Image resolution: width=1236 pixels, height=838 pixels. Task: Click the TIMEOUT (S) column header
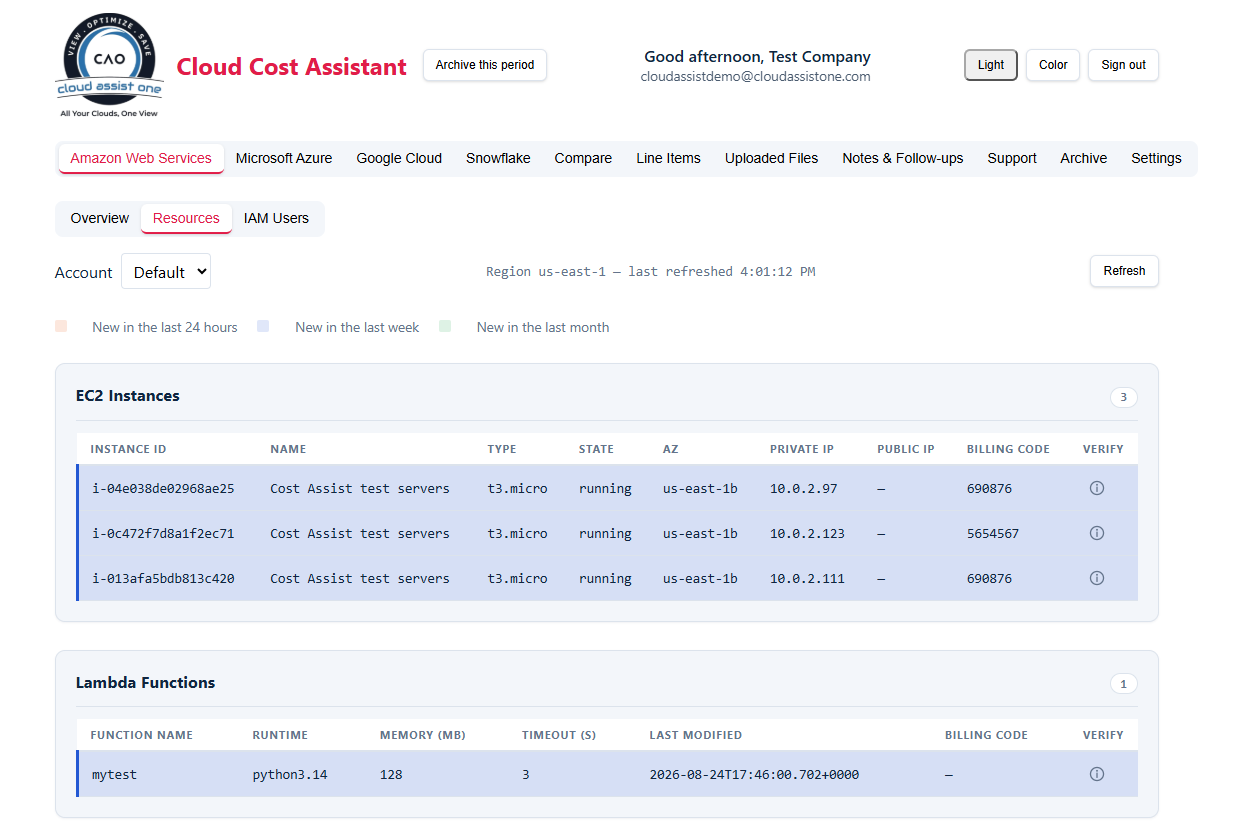pyautogui.click(x=559, y=735)
